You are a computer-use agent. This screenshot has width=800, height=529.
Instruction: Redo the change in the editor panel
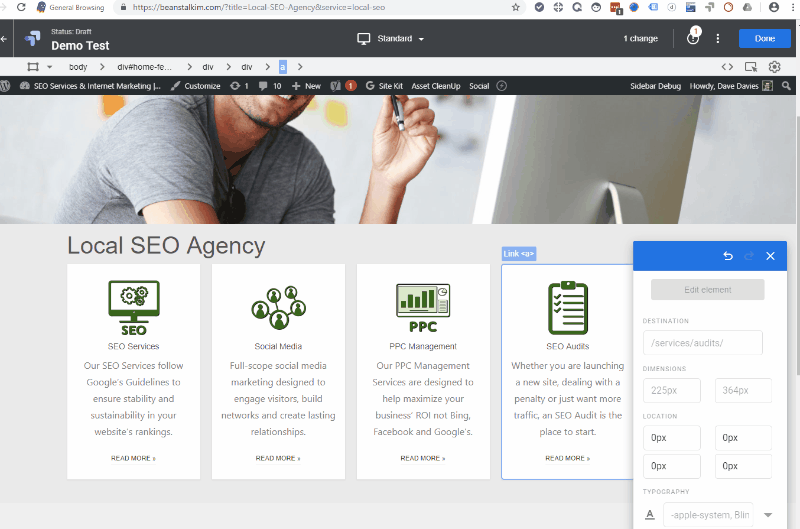[x=749, y=256]
